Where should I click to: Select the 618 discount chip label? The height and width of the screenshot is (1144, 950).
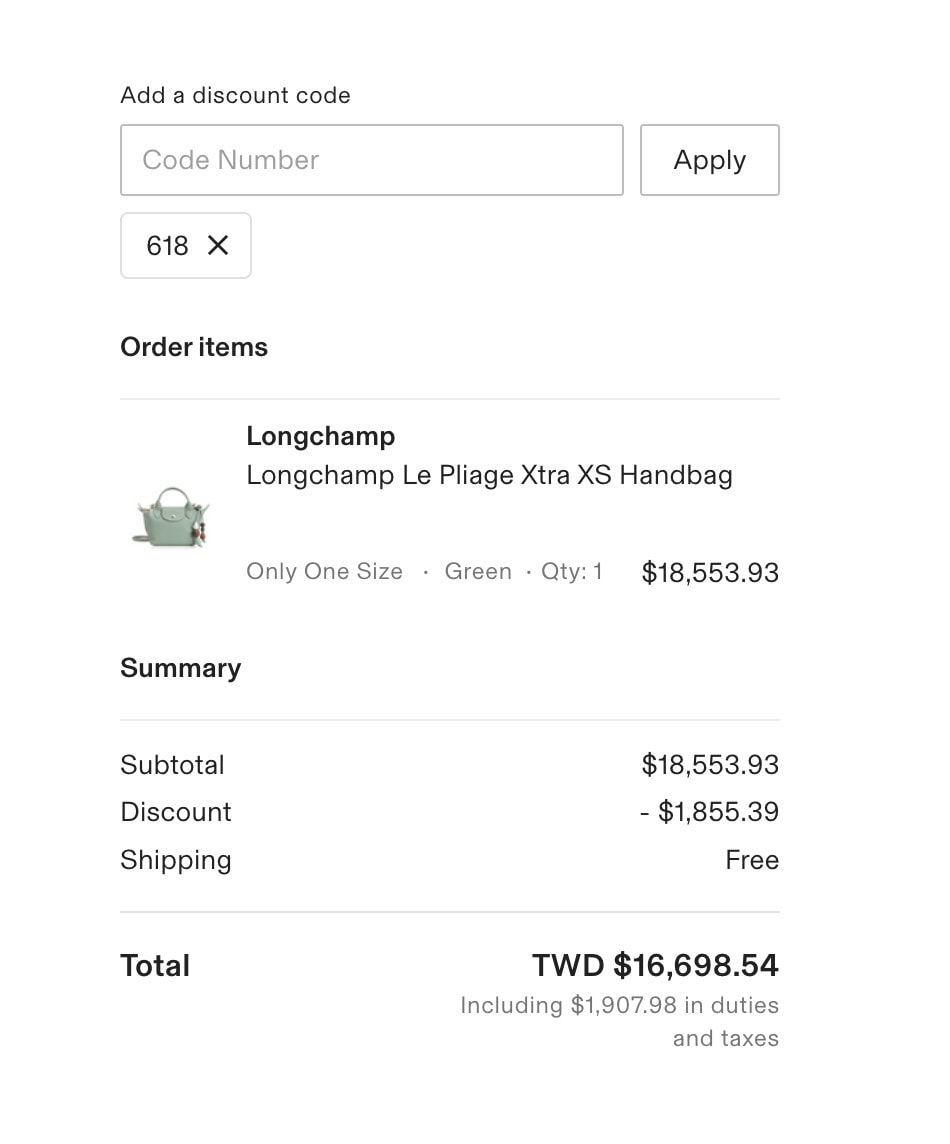click(x=167, y=246)
